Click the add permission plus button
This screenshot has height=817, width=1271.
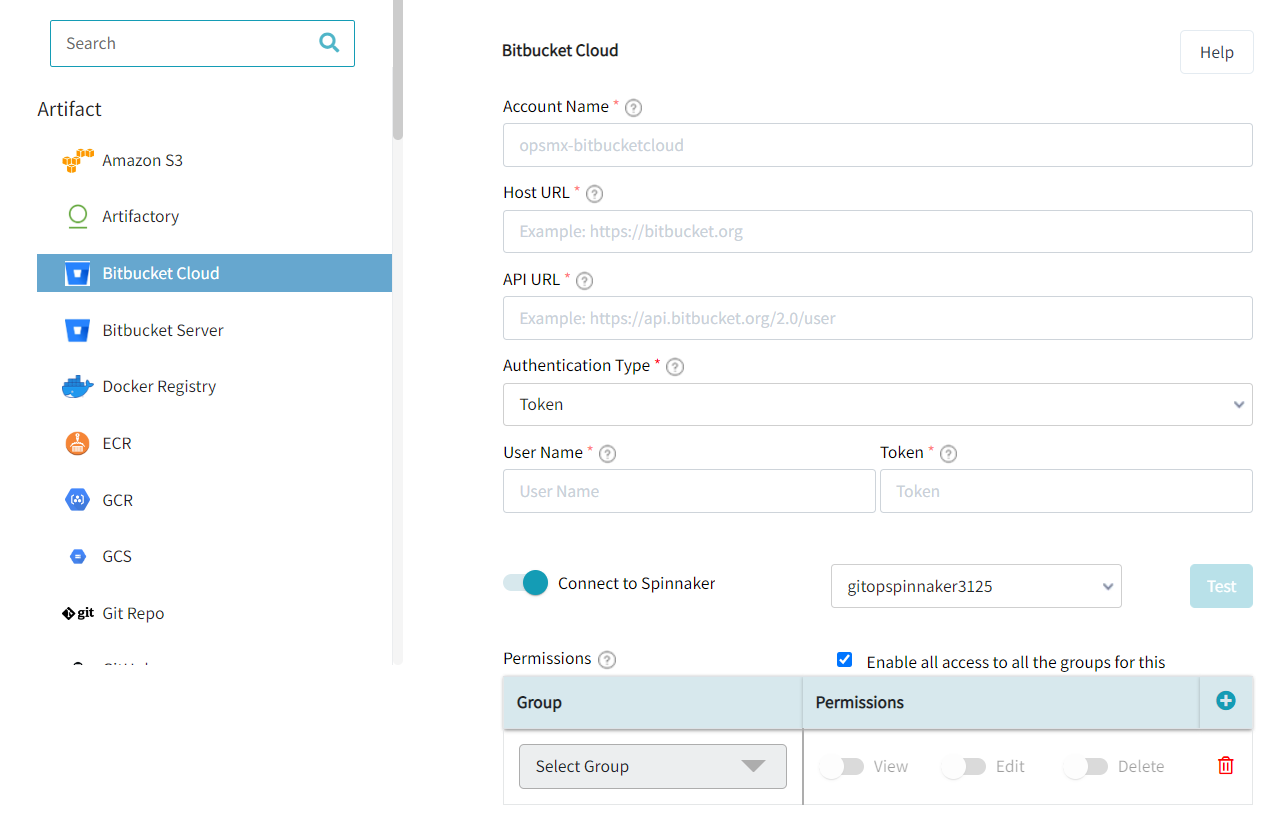pyautogui.click(x=1225, y=701)
